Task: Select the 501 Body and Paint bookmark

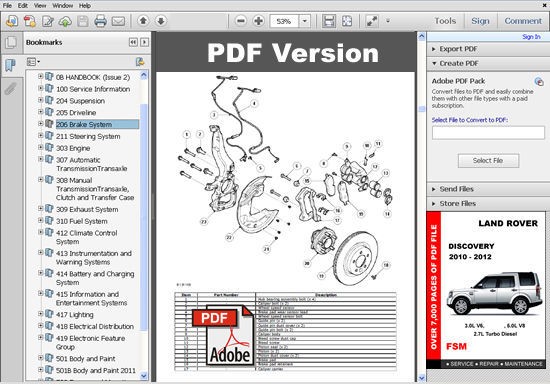Action: tap(86, 359)
